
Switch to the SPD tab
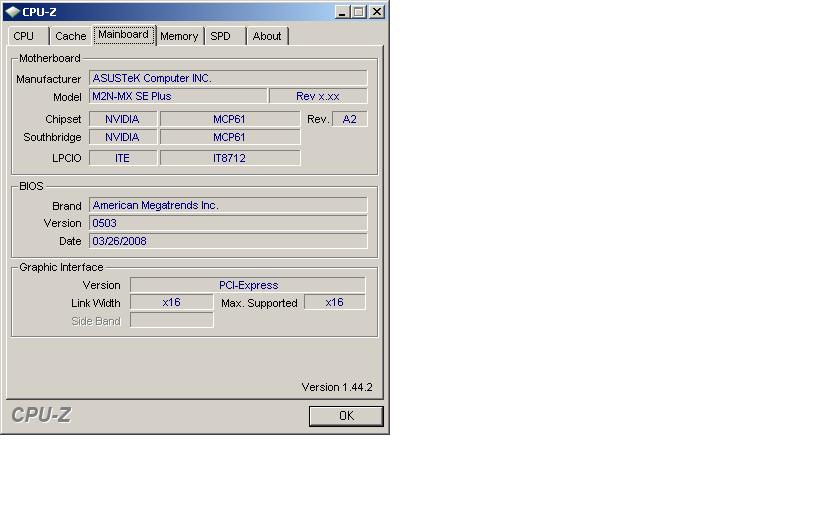[224, 36]
